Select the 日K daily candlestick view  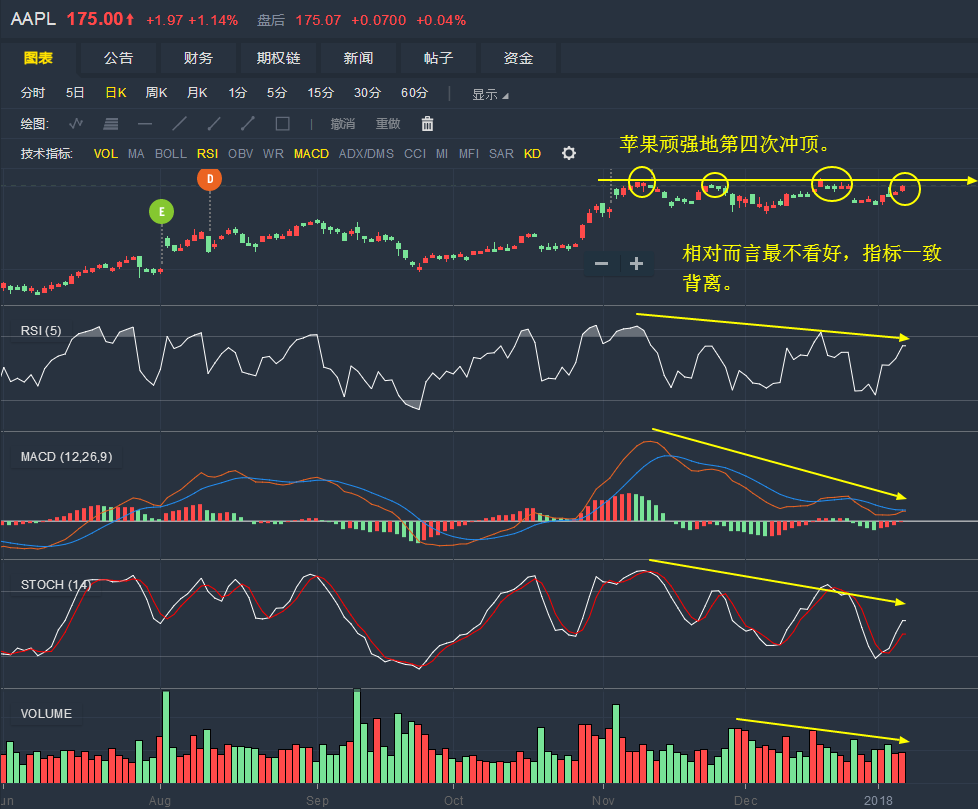point(115,93)
